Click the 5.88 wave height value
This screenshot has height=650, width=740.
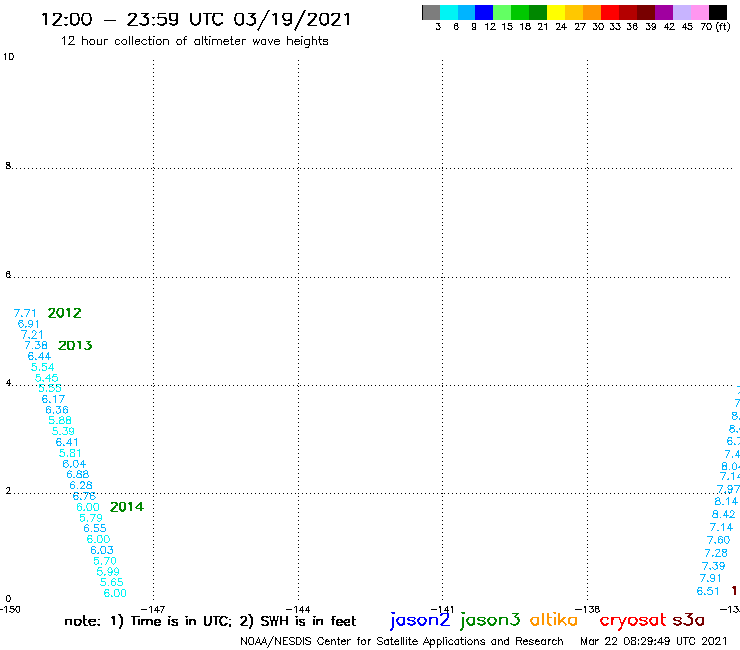[60, 421]
